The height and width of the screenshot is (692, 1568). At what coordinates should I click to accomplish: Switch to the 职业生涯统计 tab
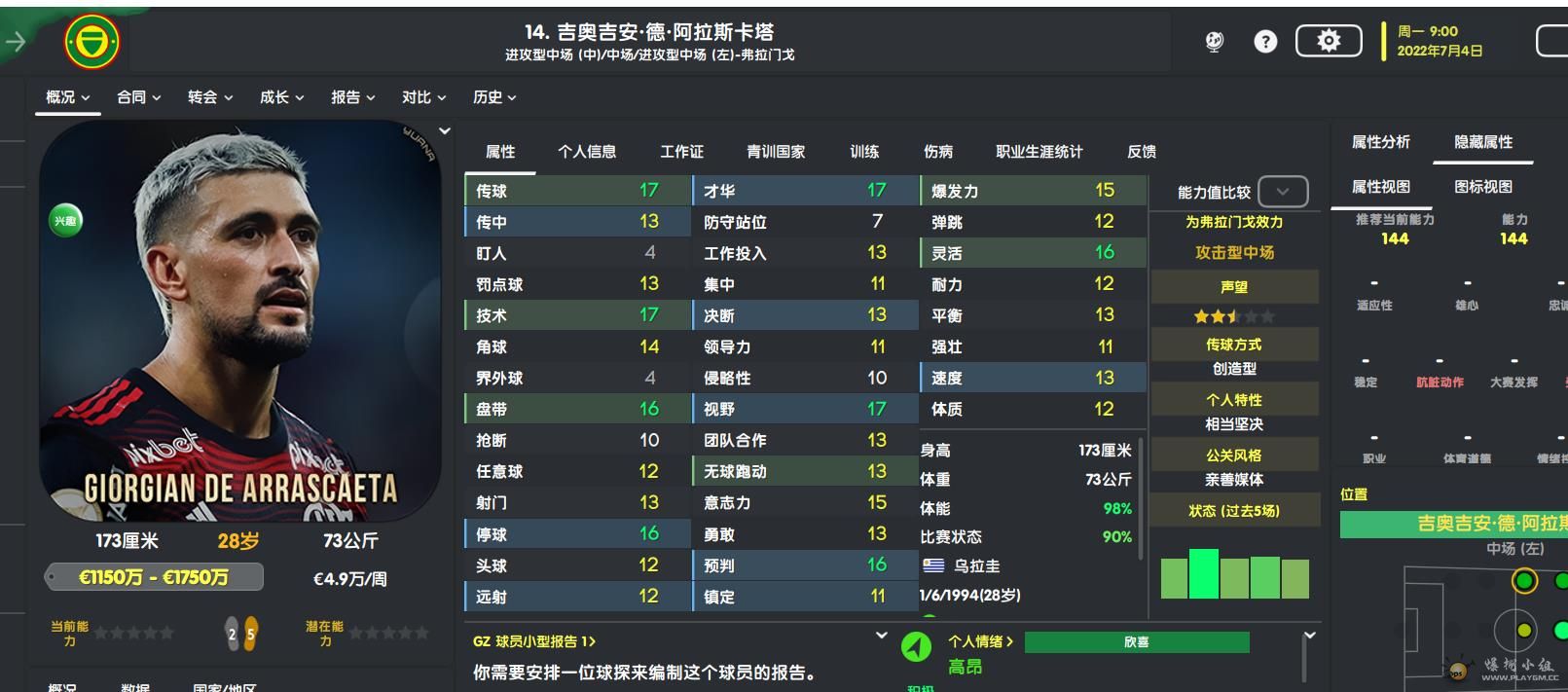click(x=1039, y=152)
